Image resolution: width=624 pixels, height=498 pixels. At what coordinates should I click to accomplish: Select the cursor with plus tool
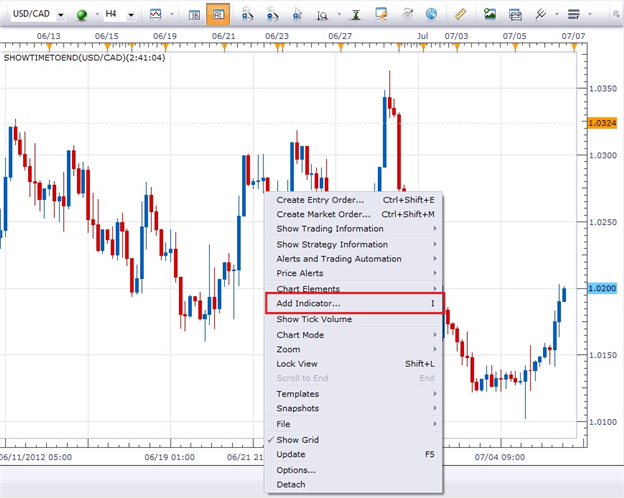coord(297,15)
